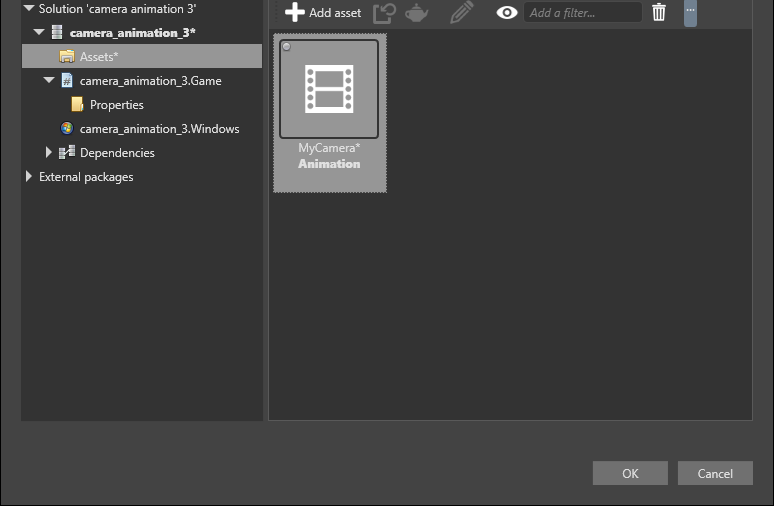Image resolution: width=774 pixels, height=506 pixels.
Task: Click the pencil edit icon
Action: pos(462,12)
